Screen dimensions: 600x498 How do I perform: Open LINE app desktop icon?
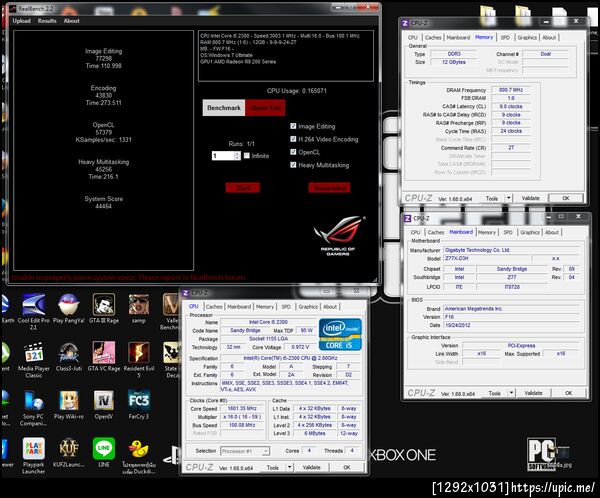click(104, 453)
